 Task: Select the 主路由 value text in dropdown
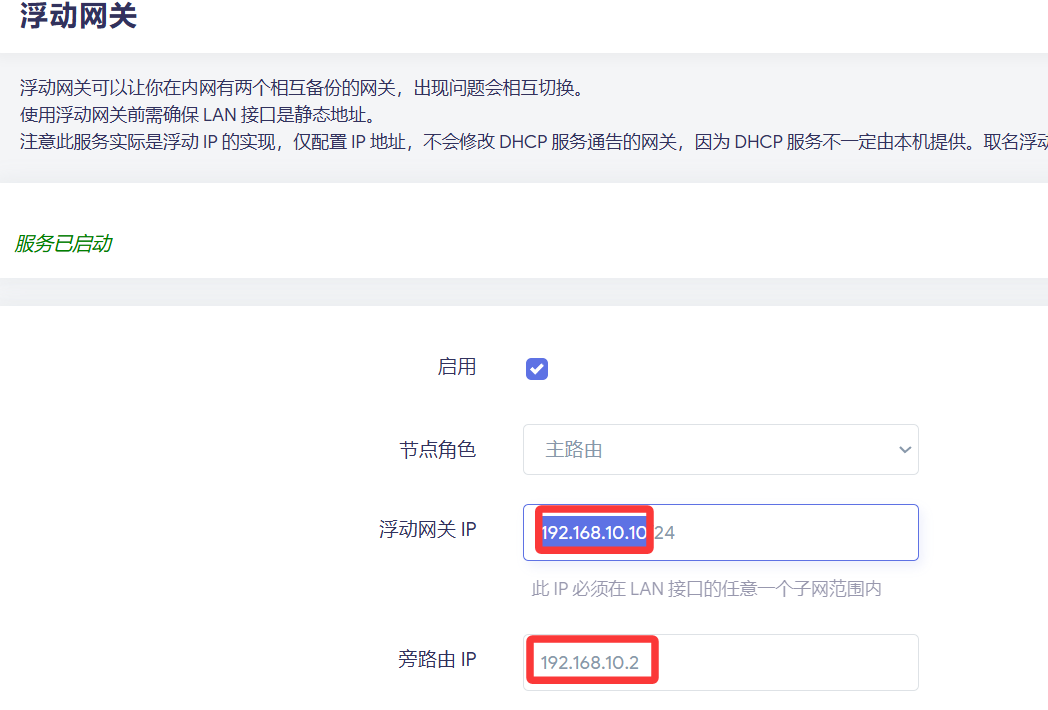pyautogui.click(x=574, y=450)
